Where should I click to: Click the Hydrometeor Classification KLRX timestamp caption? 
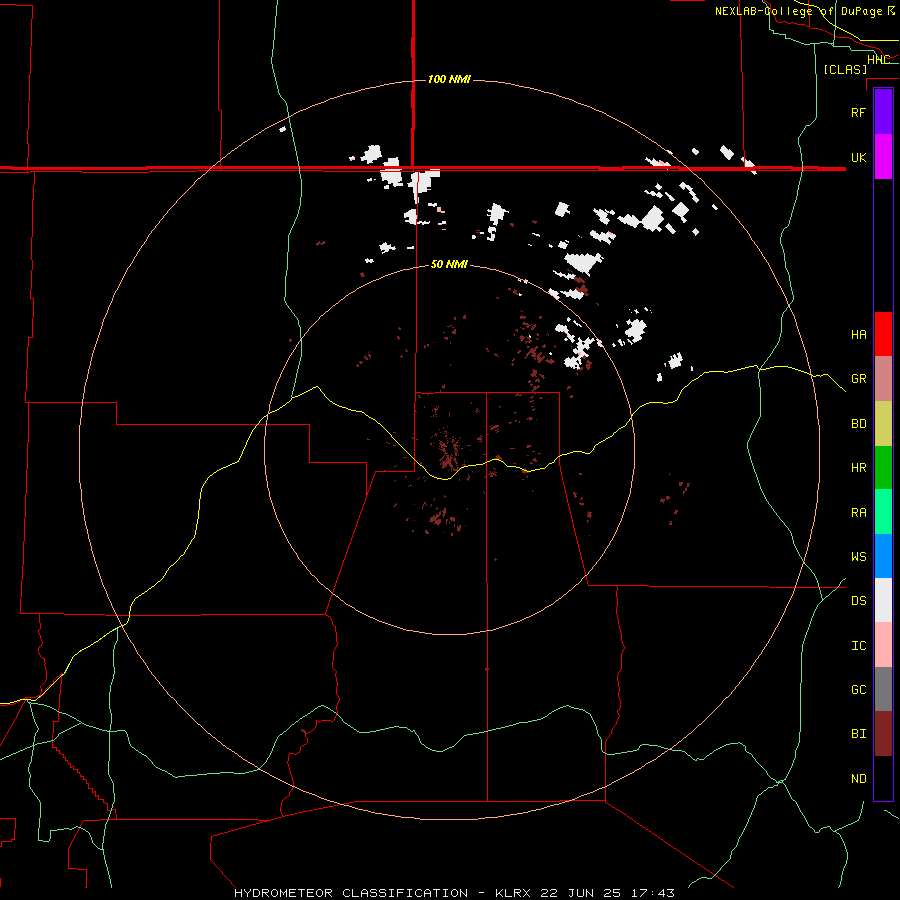coord(454,893)
